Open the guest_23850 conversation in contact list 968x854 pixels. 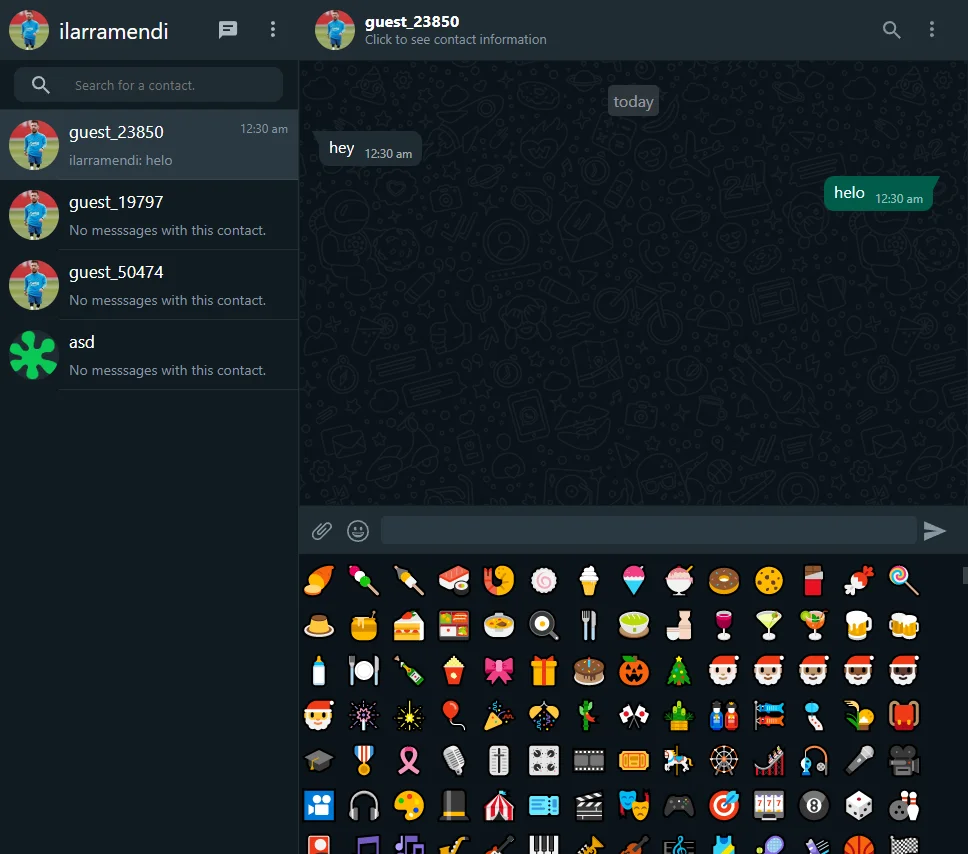tap(149, 145)
